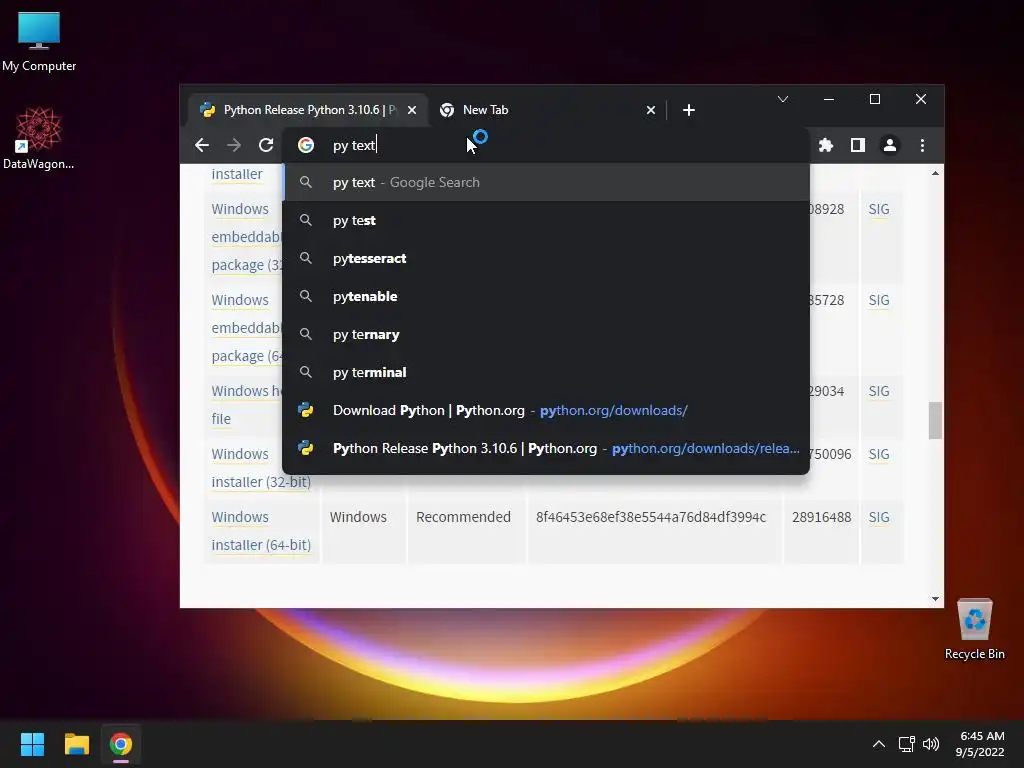
Task: Choose the 'py ternary' suggestion
Action: 546,334
